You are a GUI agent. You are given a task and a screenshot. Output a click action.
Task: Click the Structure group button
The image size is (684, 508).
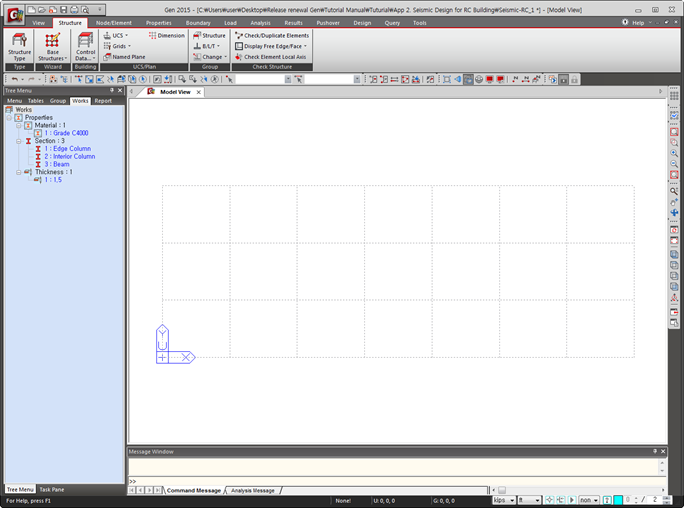209,35
